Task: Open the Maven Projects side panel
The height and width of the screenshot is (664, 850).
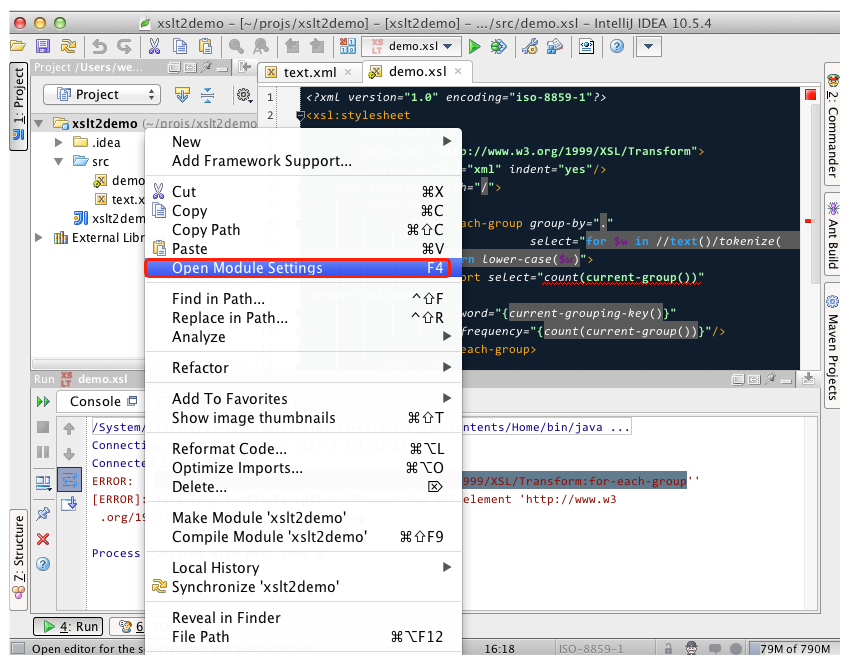Action: [832, 347]
